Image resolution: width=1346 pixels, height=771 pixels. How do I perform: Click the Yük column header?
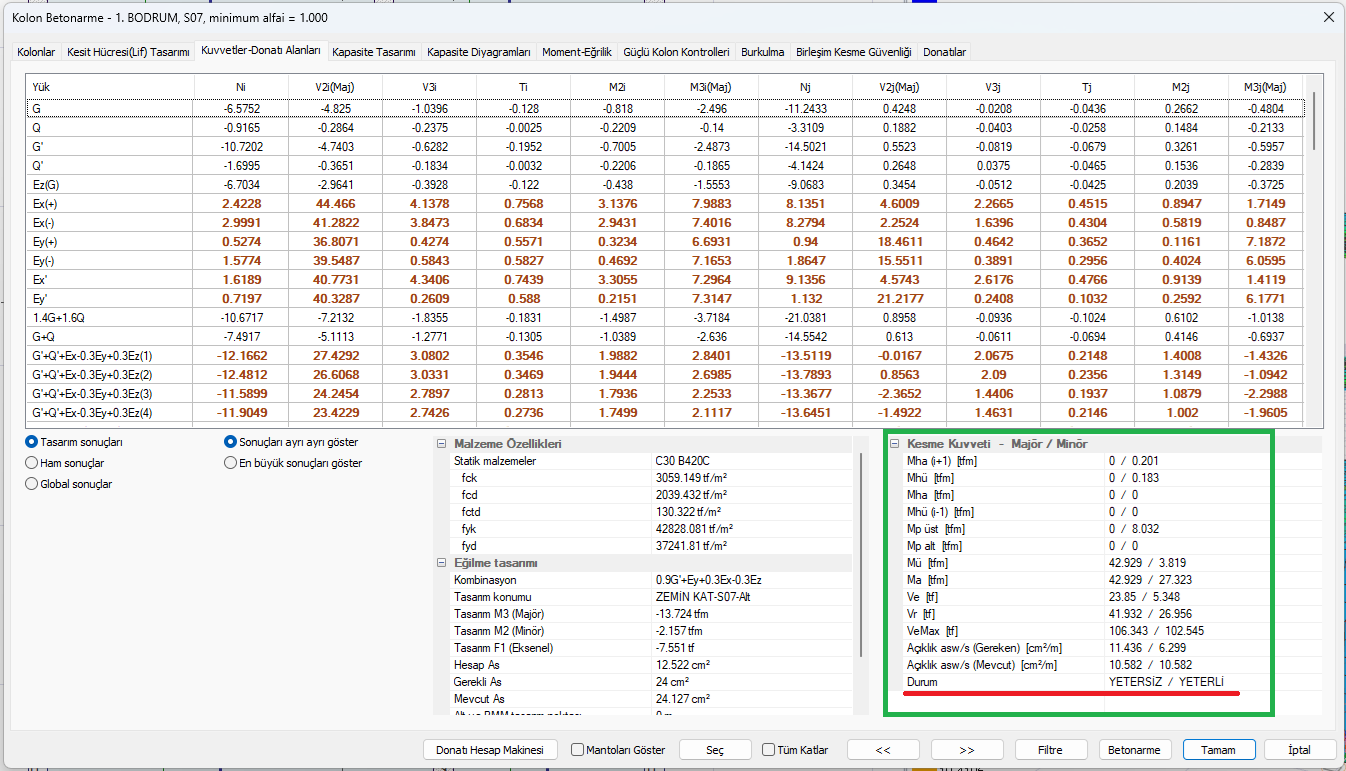111,87
